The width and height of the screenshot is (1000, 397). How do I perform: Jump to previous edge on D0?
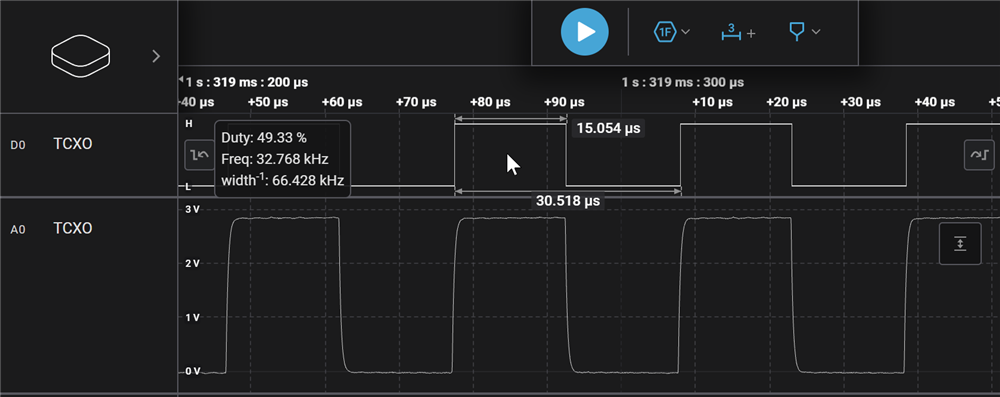[x=200, y=155]
